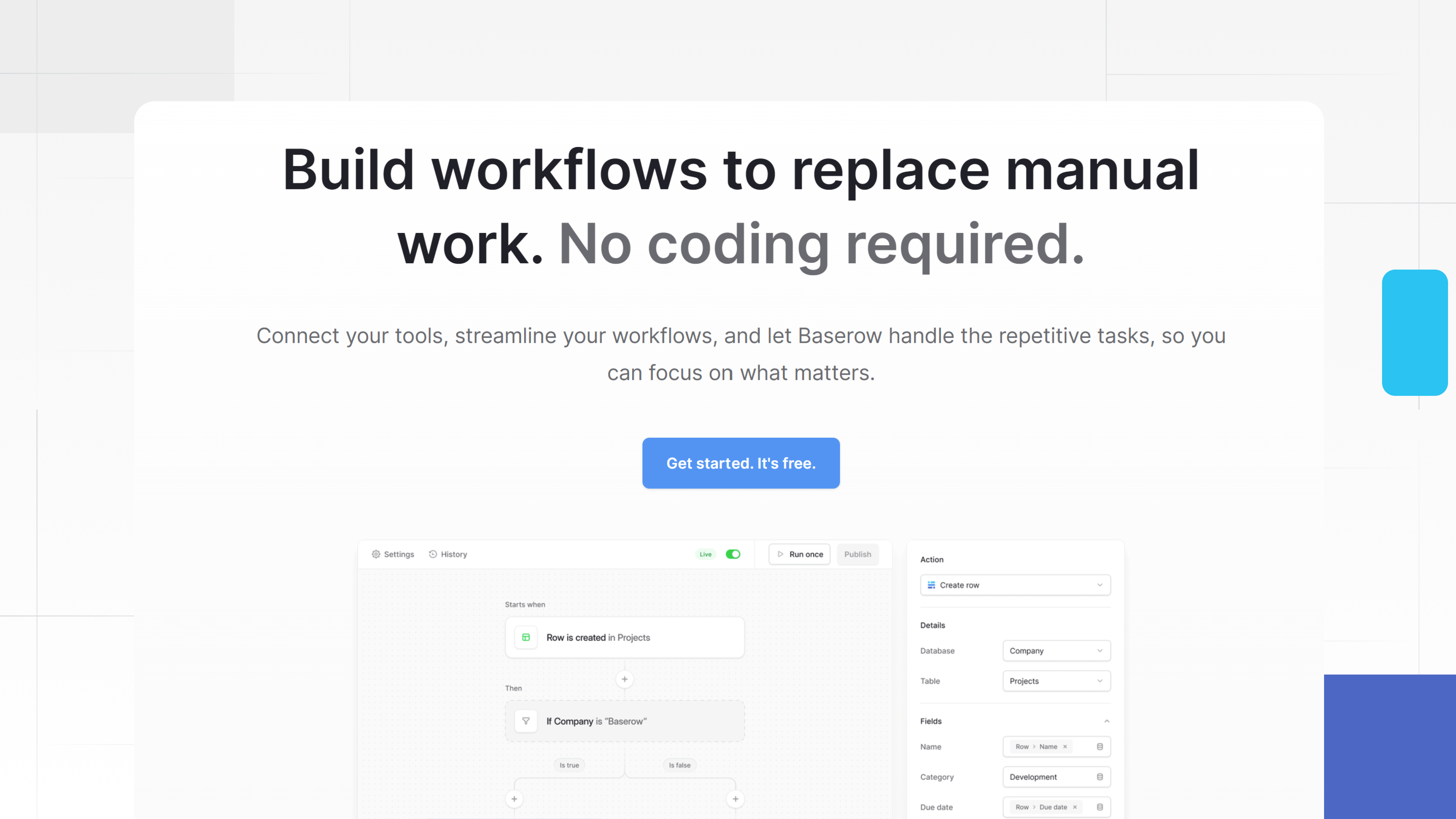1456x819 pixels.
Task: Click the green table icon on the trigger node
Action: coord(526,637)
